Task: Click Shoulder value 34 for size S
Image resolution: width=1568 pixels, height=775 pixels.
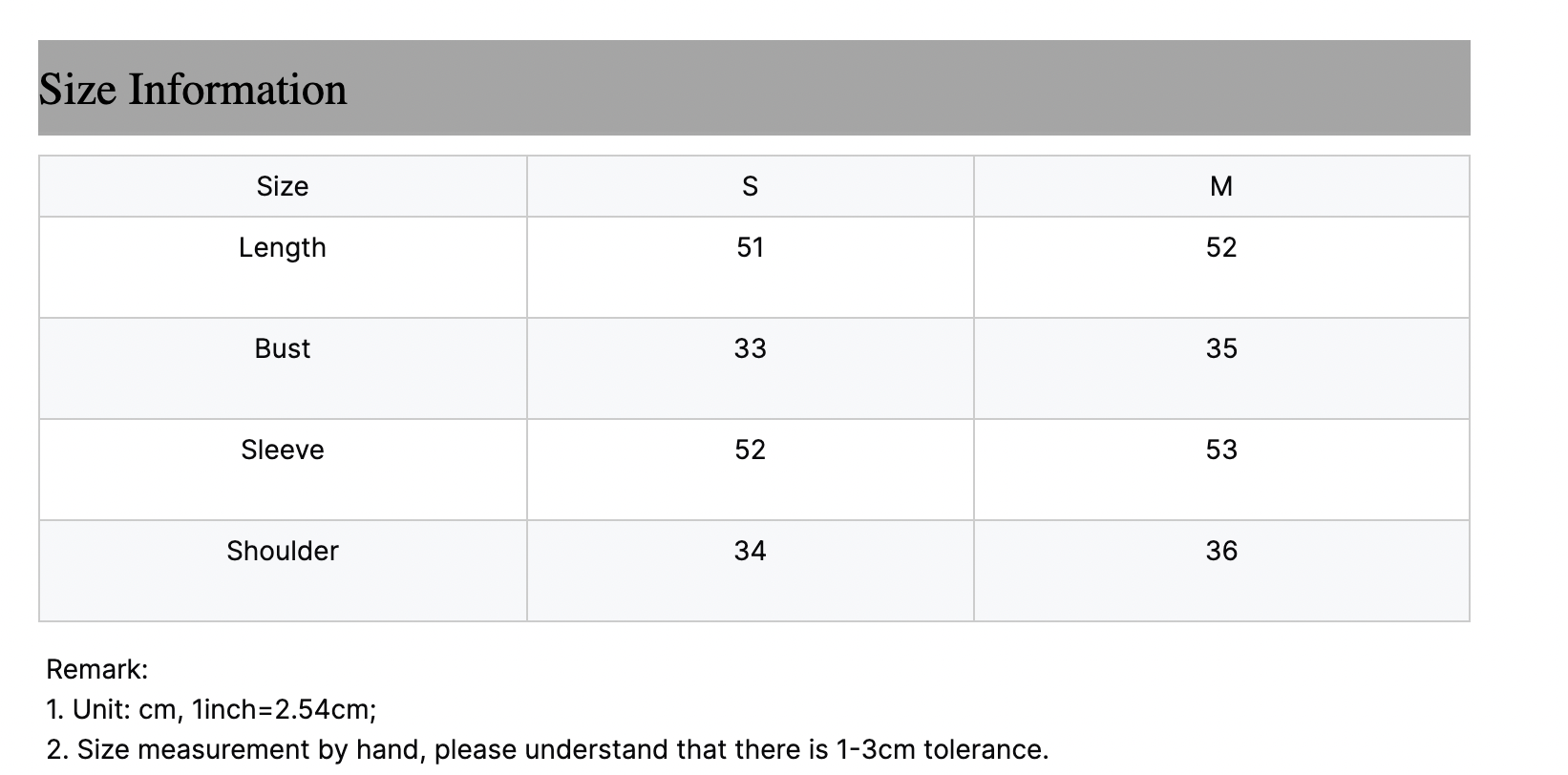Action: [x=750, y=552]
